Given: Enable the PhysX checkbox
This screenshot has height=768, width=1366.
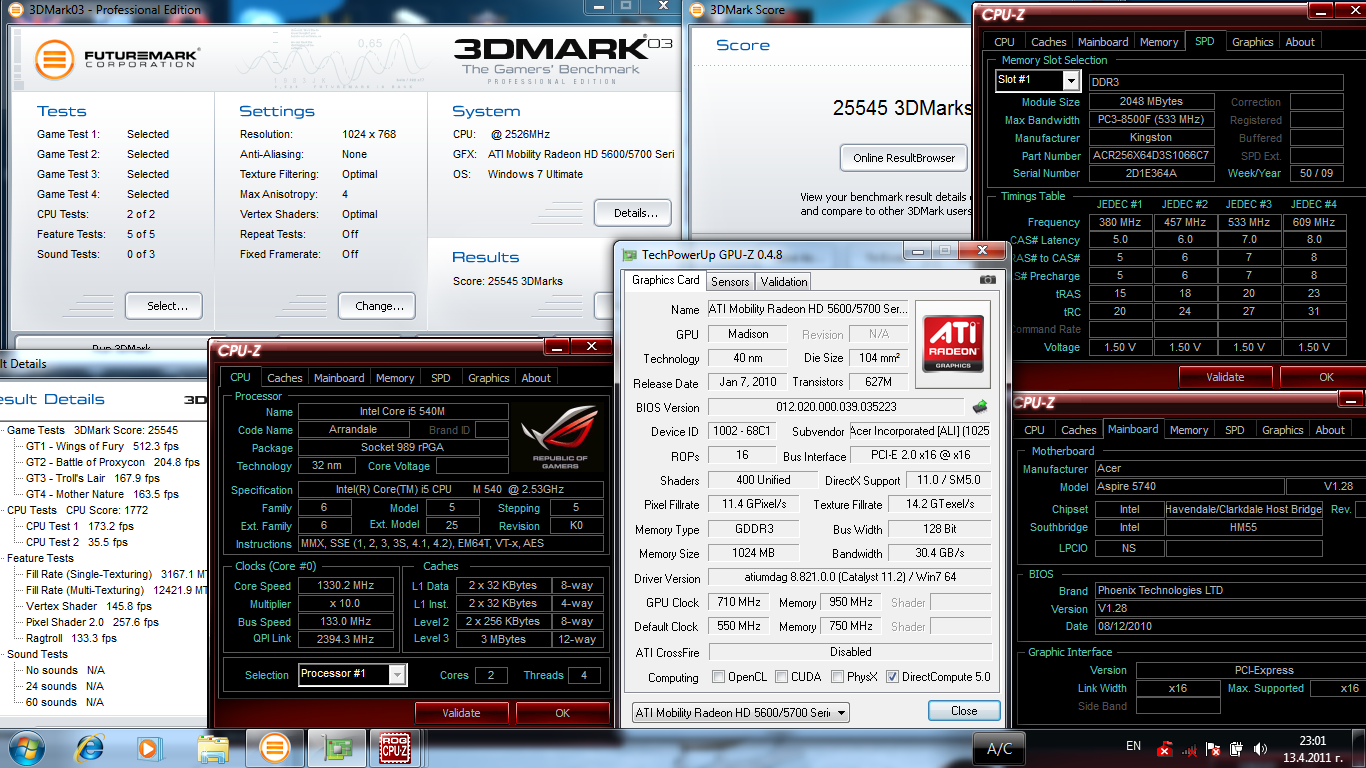Looking at the screenshot, I should click(x=837, y=677).
